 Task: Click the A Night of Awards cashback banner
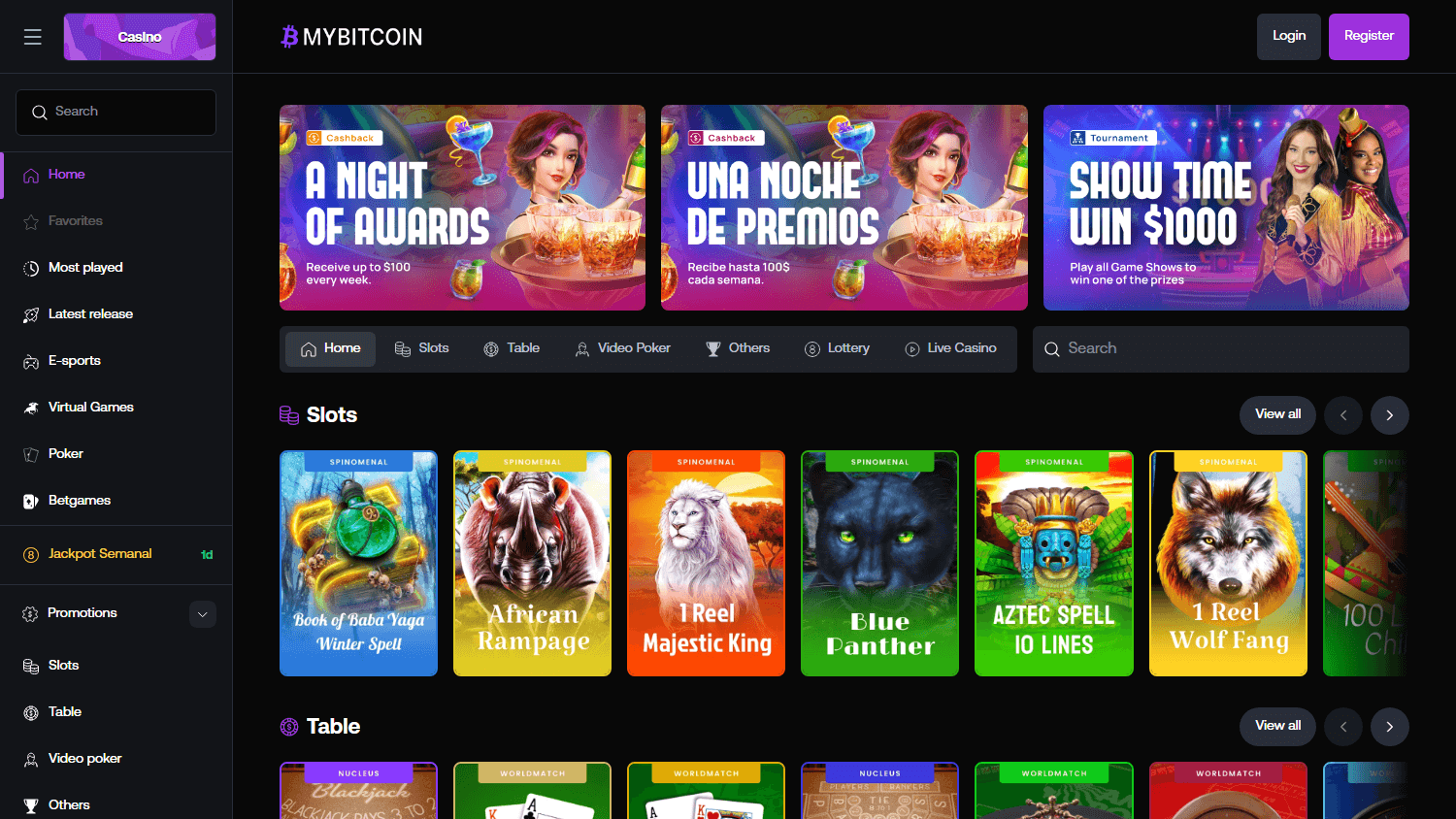tap(462, 207)
